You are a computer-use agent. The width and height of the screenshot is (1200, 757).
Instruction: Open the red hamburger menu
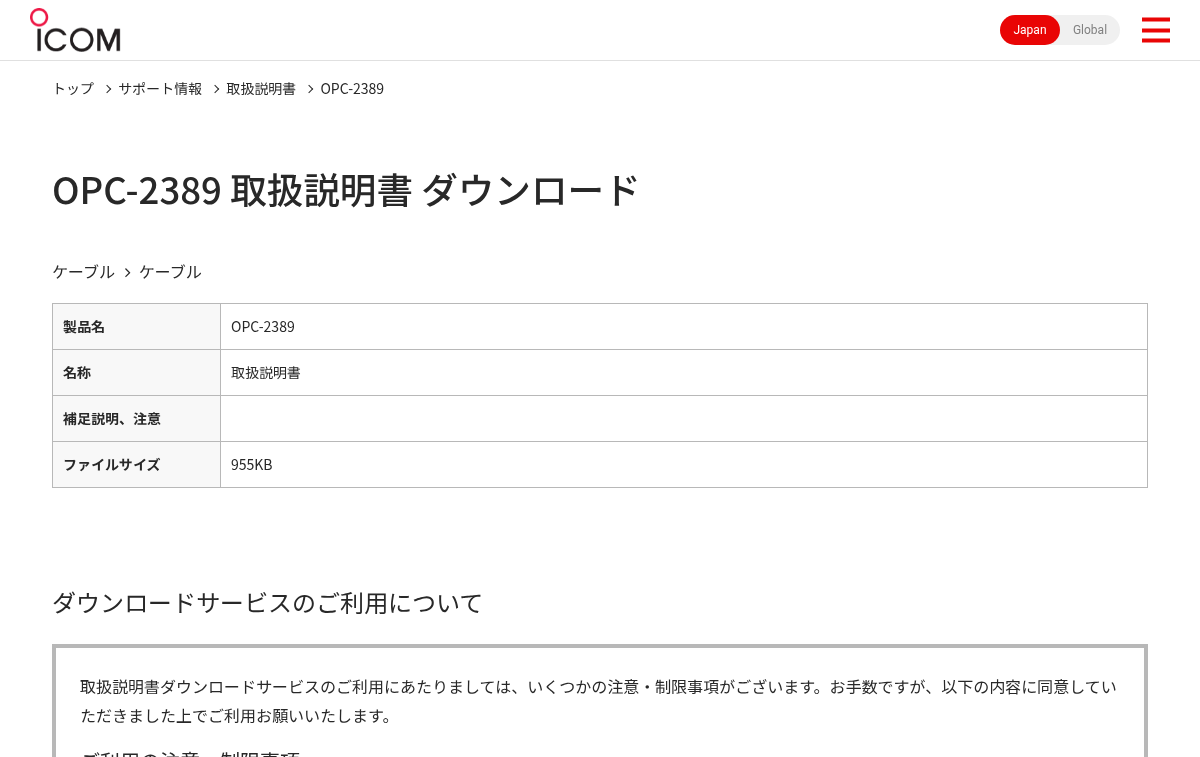coord(1155,30)
